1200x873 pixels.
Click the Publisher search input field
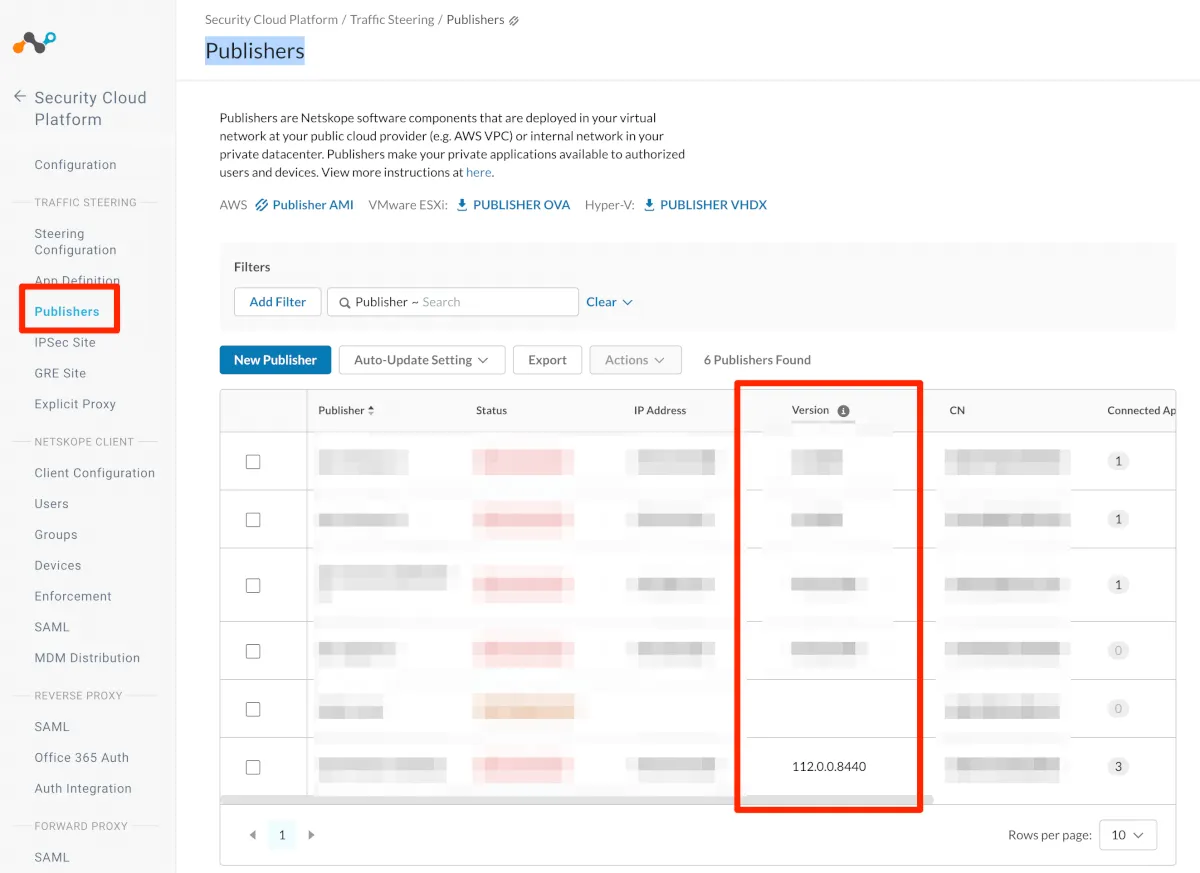click(453, 302)
